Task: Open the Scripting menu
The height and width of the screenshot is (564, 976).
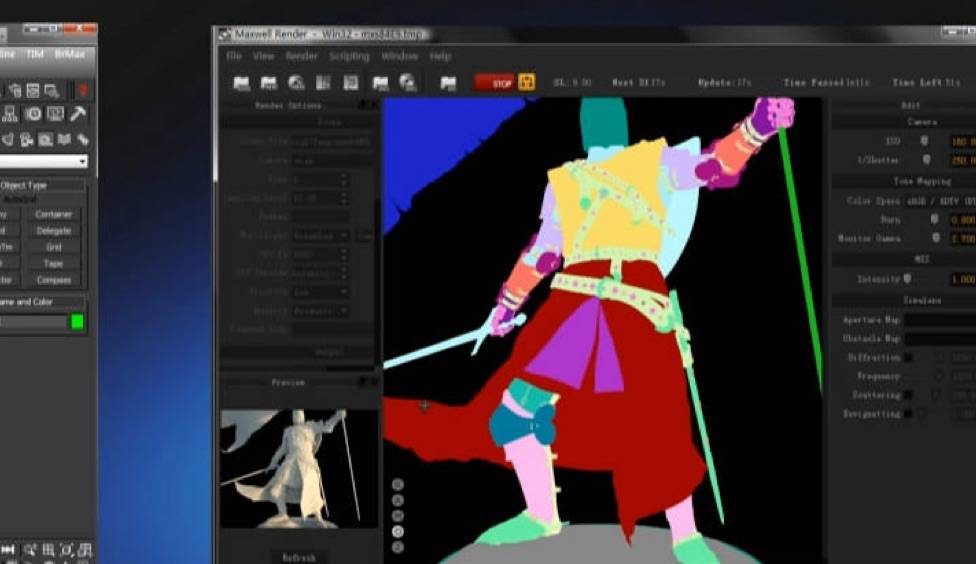Action: tap(349, 56)
